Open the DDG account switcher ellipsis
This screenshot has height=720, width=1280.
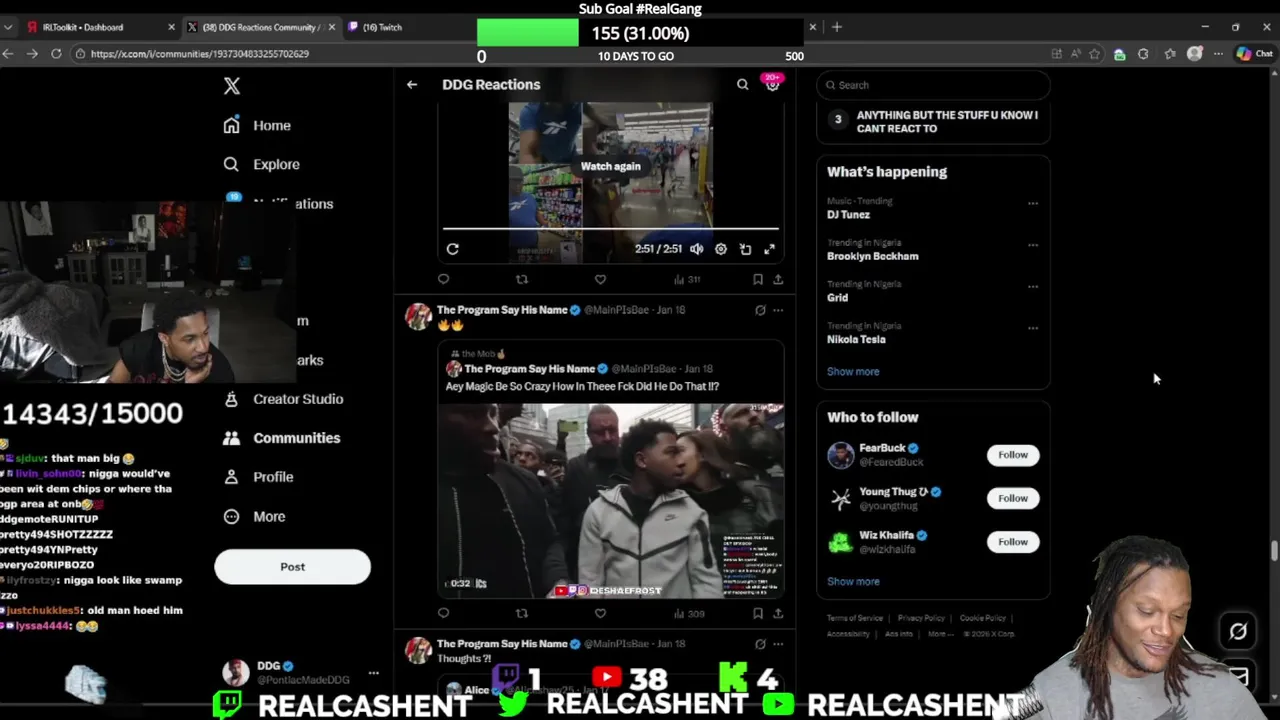(373, 673)
